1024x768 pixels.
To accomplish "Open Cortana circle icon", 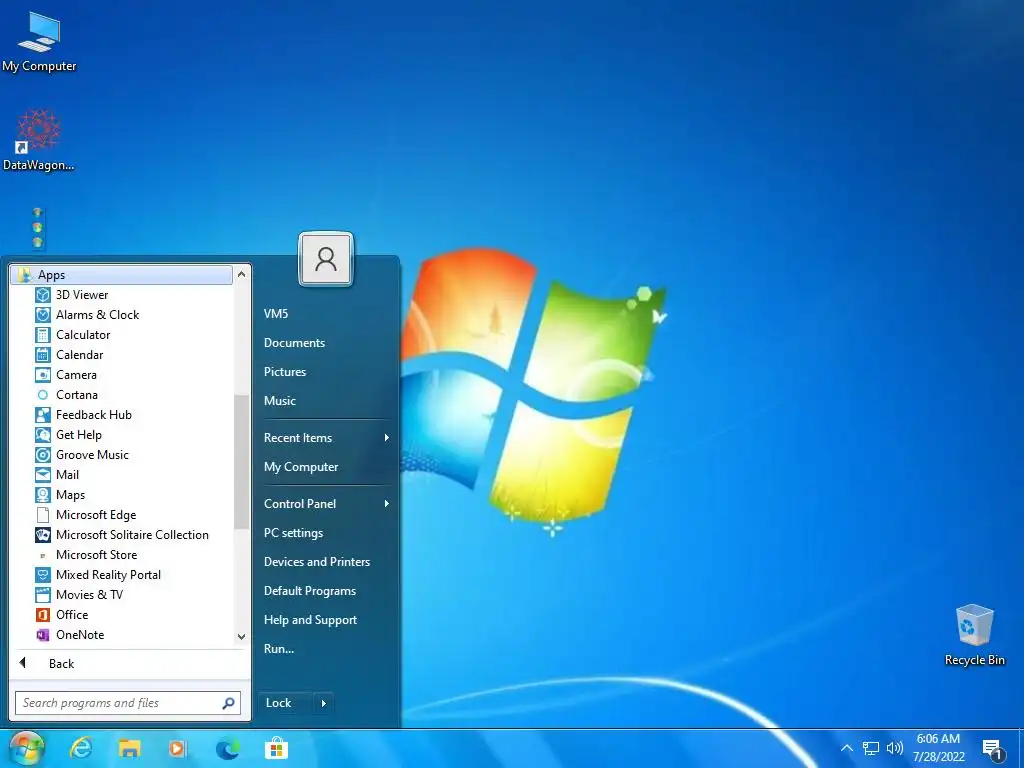I will coord(42,395).
